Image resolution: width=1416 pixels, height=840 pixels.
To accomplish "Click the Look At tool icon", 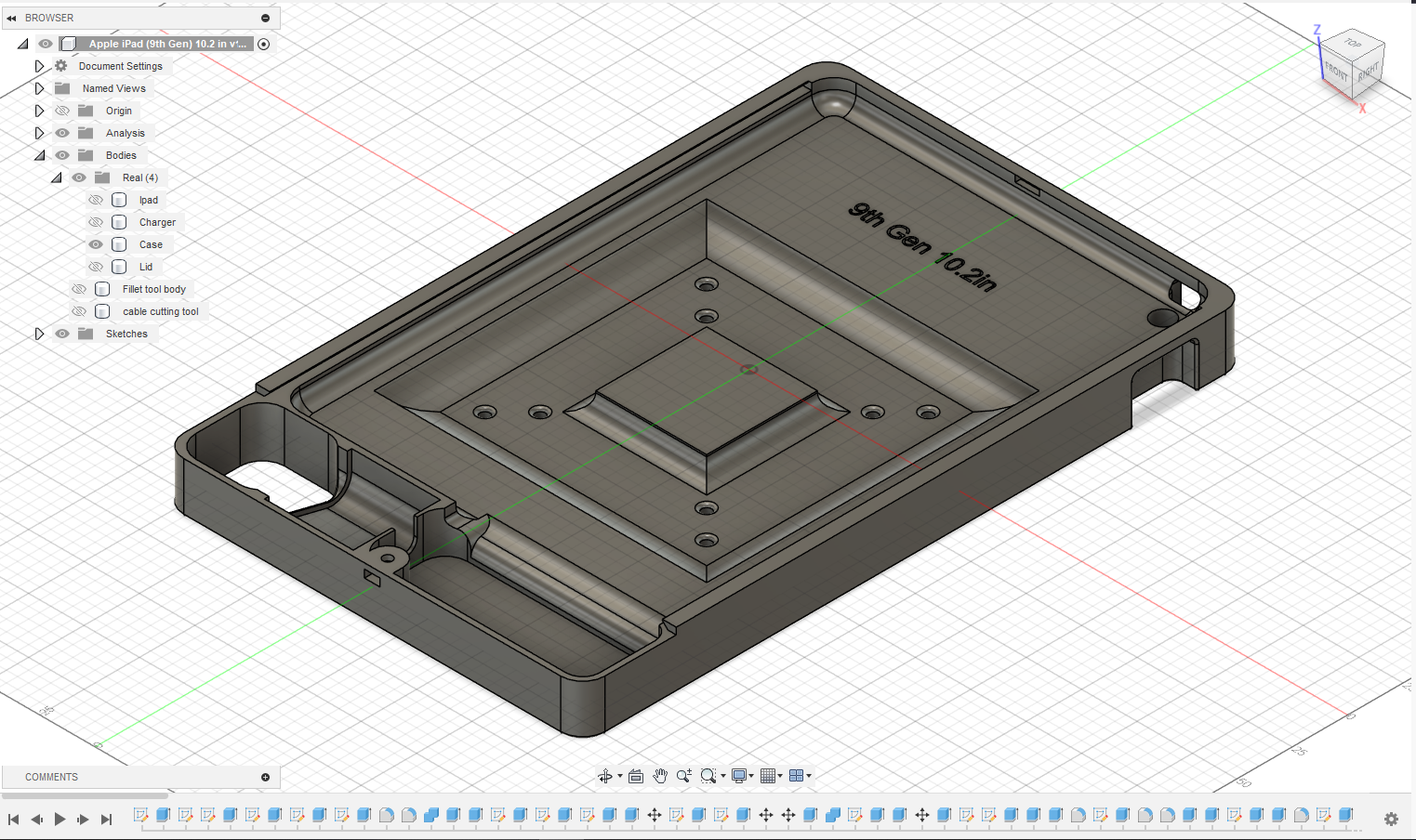I will [636, 776].
